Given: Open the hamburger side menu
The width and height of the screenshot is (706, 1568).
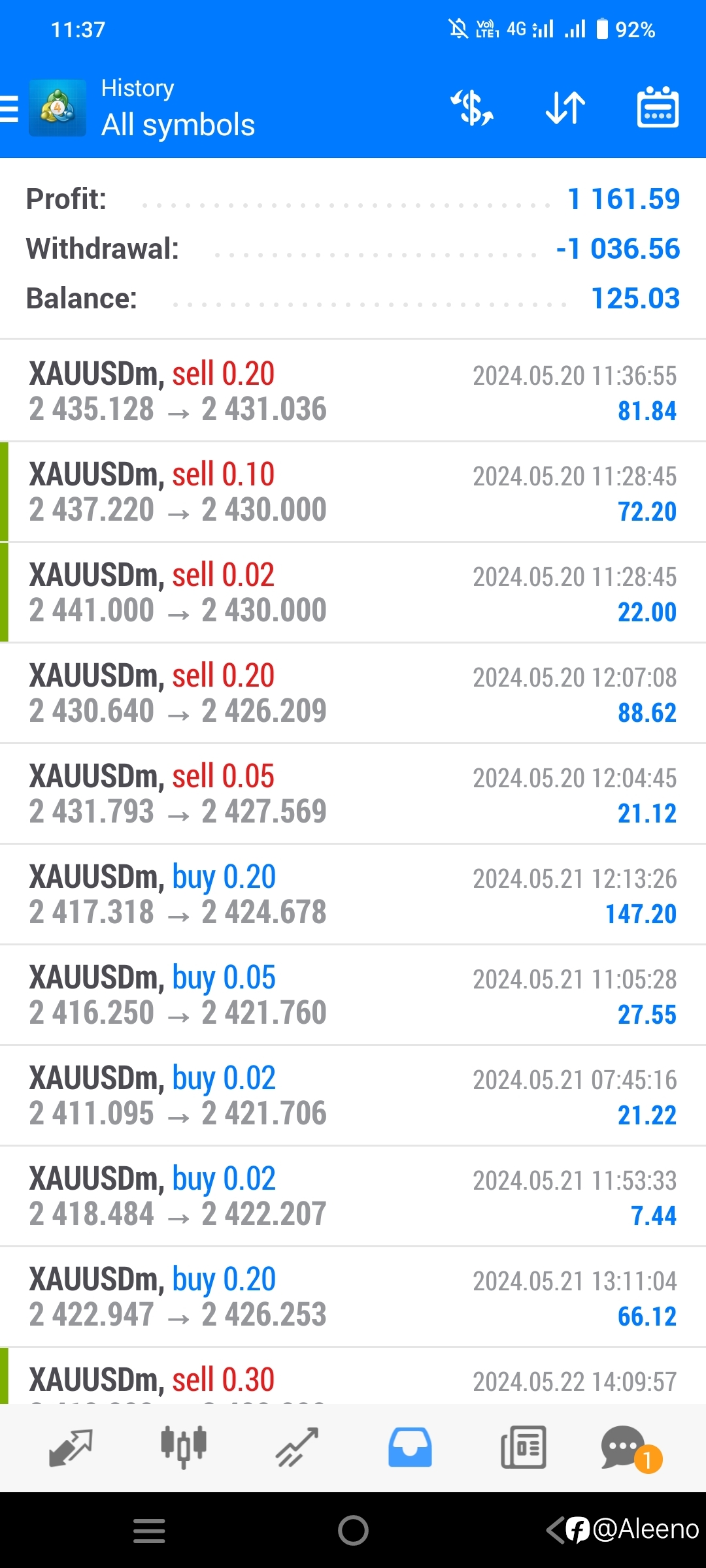Looking at the screenshot, I should pos(9,108).
